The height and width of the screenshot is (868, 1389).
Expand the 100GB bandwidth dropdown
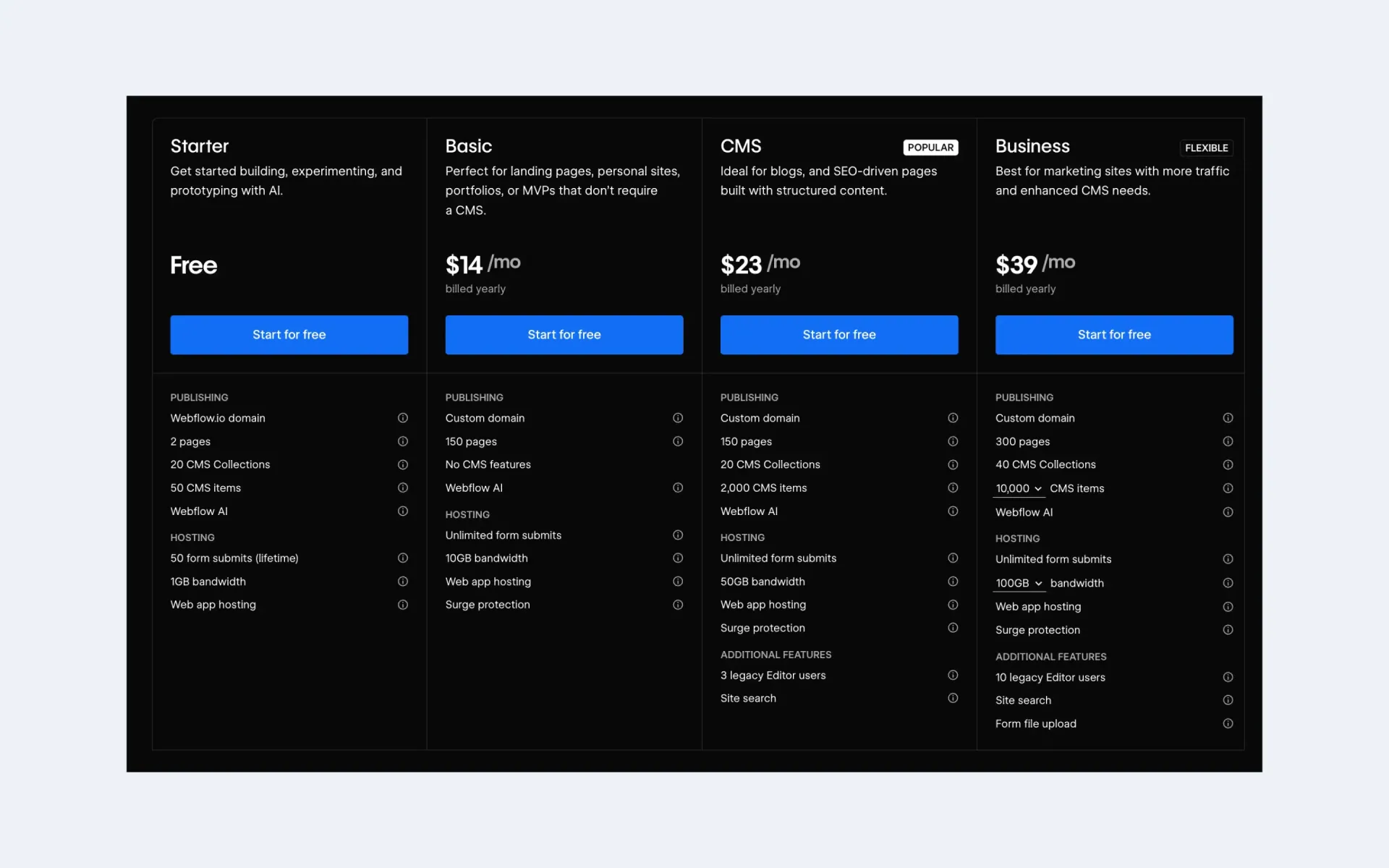tap(1019, 583)
